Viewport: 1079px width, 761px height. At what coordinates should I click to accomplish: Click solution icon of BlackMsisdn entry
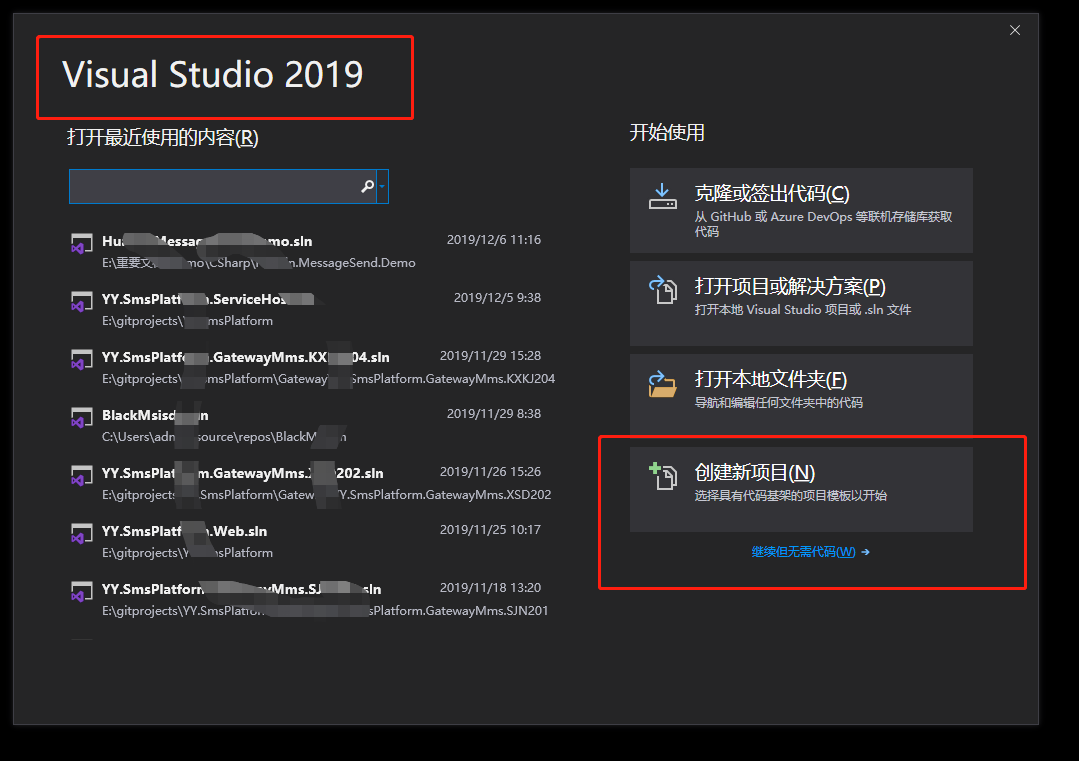pos(82,417)
